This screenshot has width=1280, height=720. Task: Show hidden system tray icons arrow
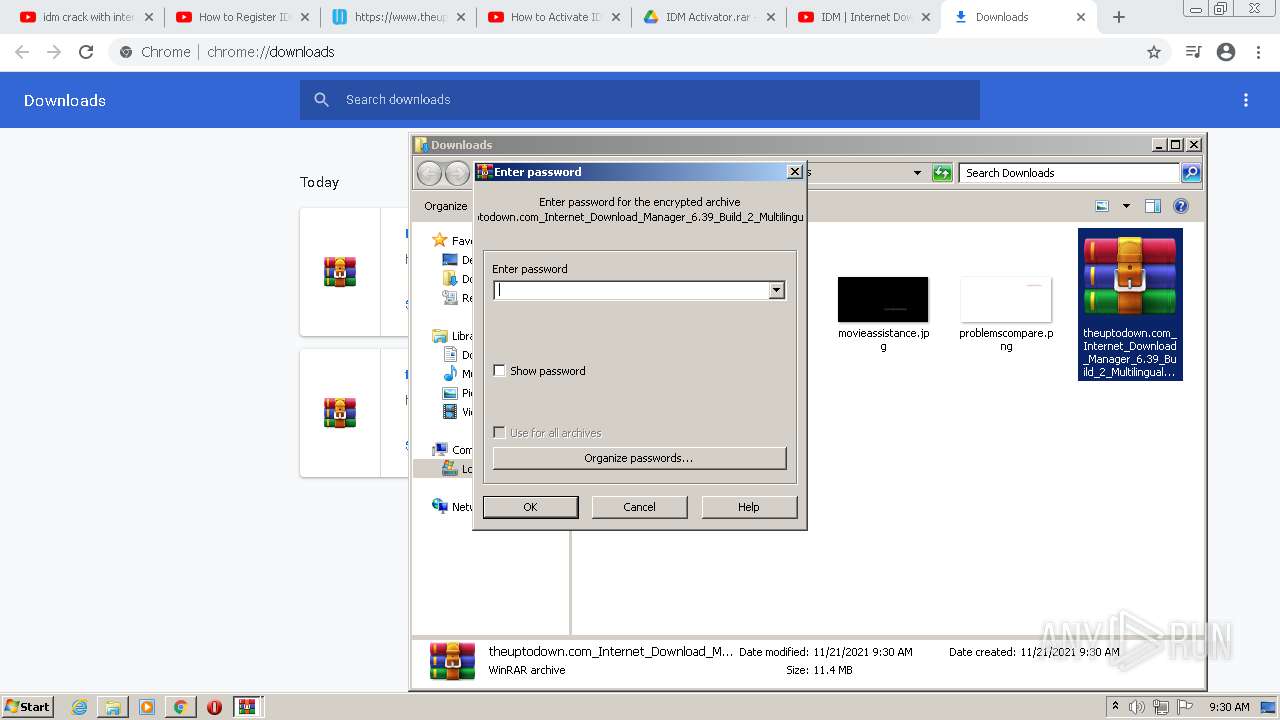1115,707
